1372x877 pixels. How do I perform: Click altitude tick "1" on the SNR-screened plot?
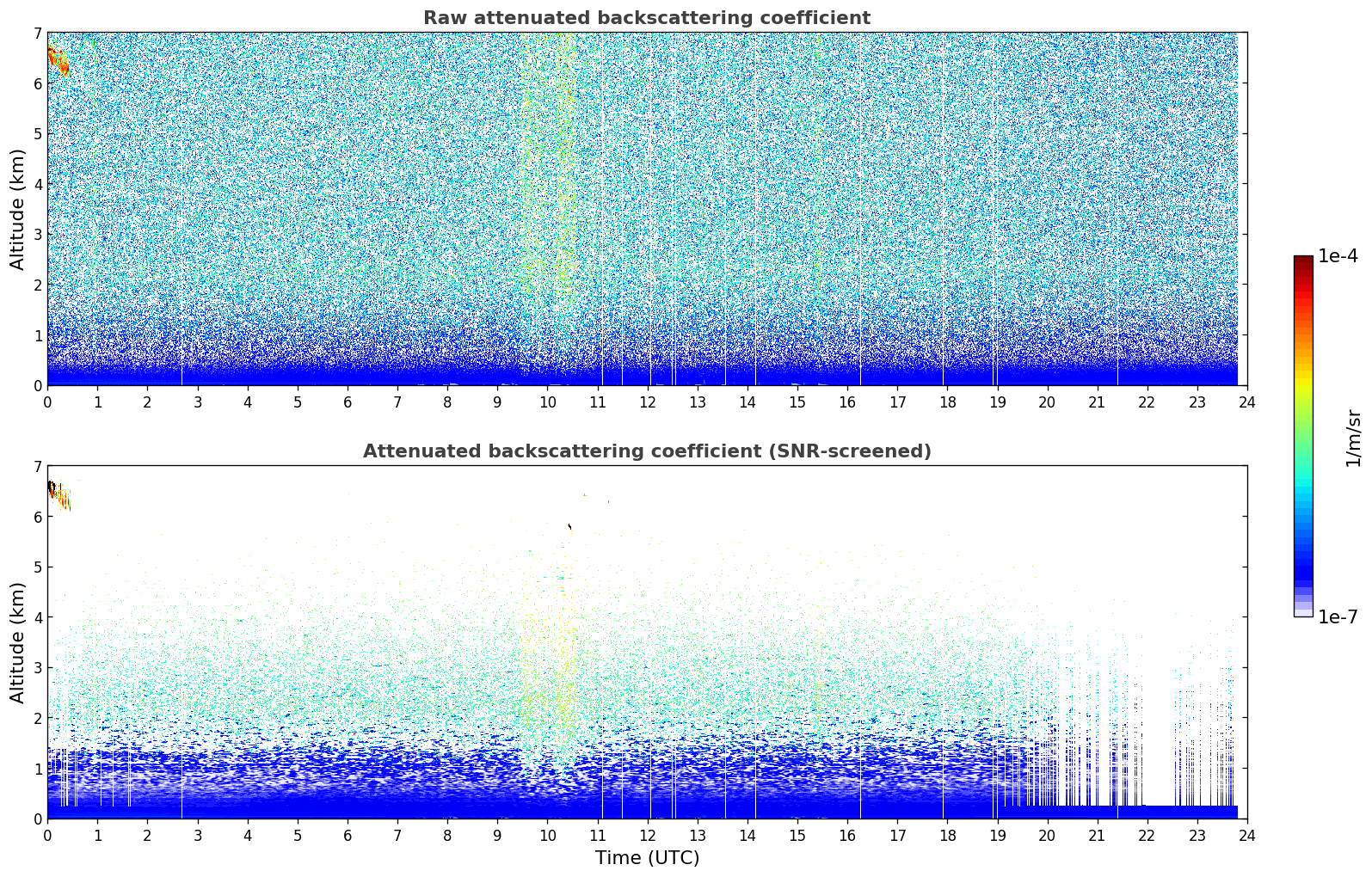(37, 769)
